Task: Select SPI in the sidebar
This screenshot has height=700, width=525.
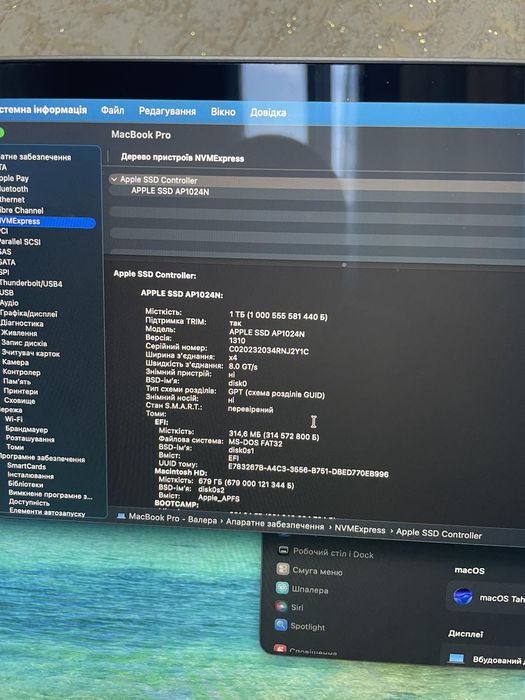Action: click(4, 272)
